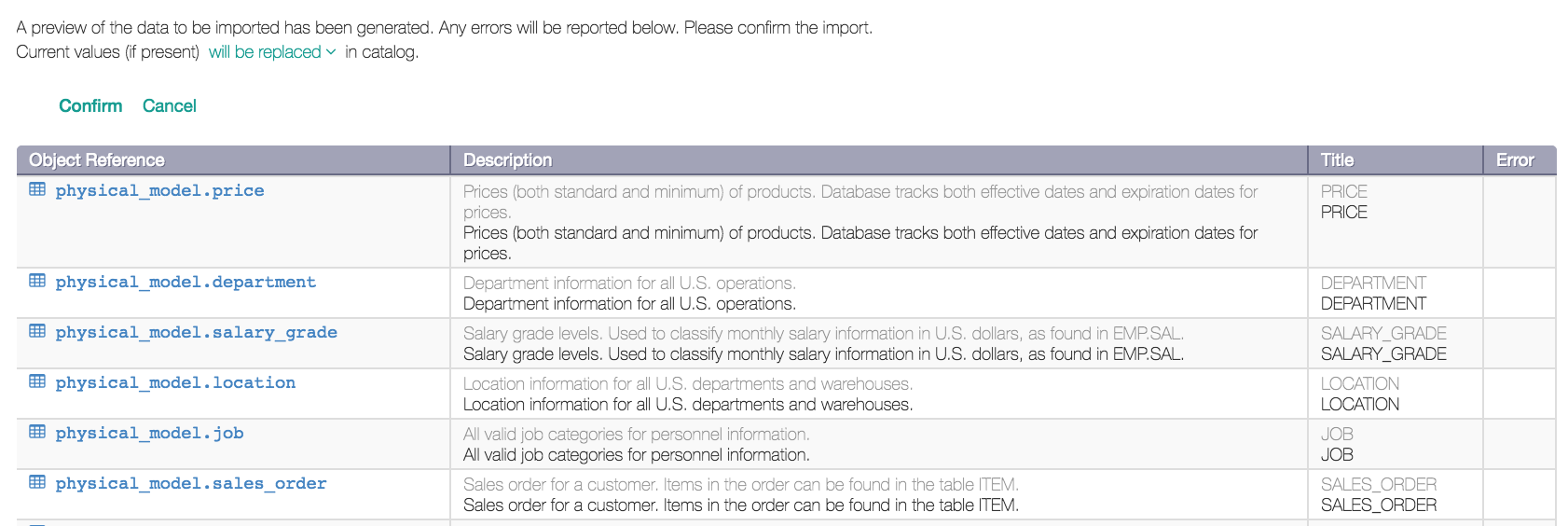This screenshot has height=526, width=1568.
Task: Click table icon beside physical_model.job
Action: (x=37, y=432)
